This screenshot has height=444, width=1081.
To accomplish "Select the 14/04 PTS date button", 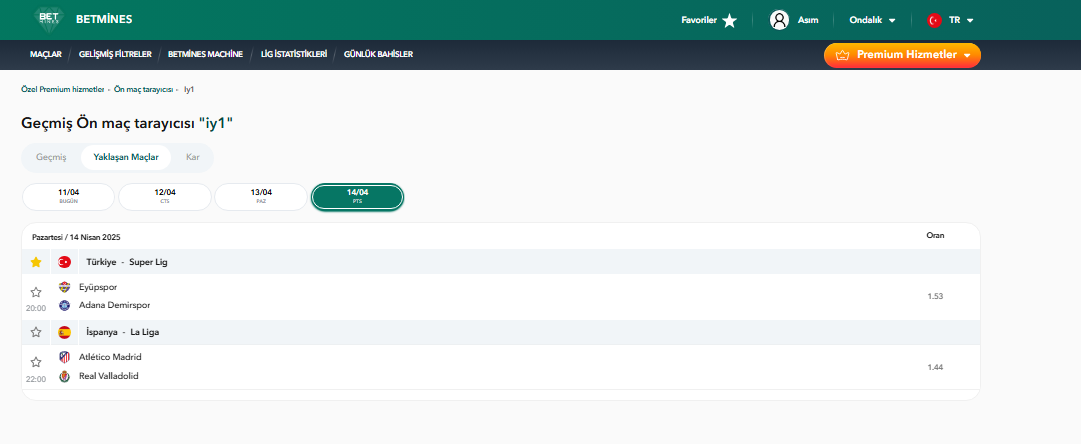I will 357,196.
